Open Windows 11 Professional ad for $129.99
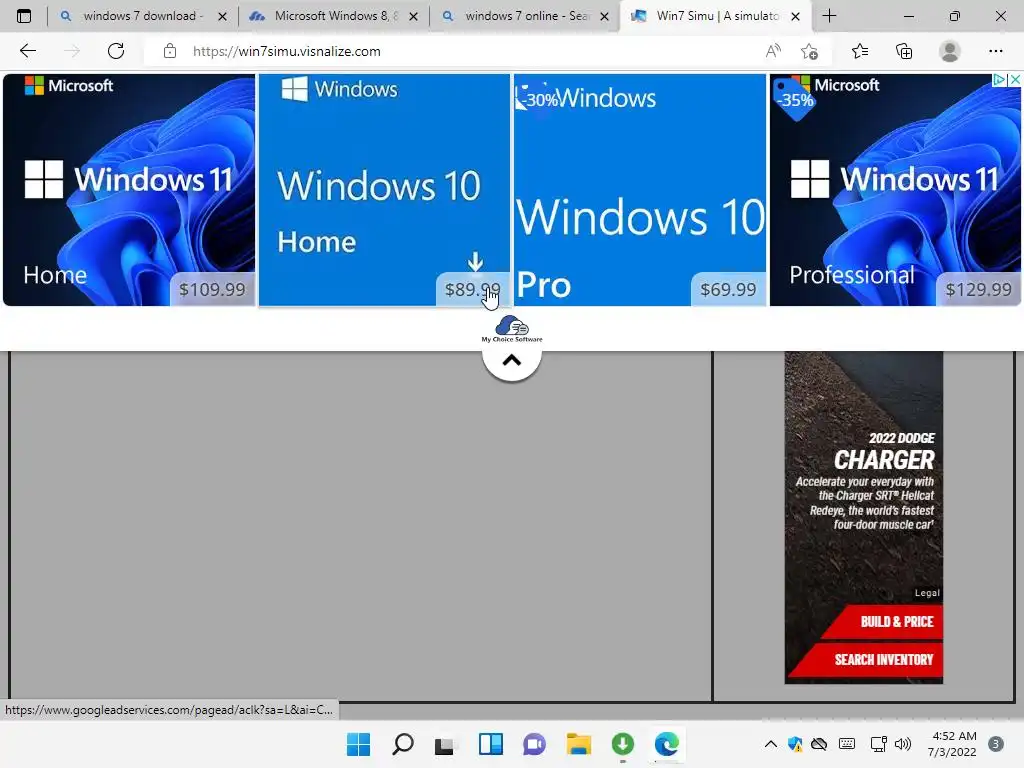The width and height of the screenshot is (1024, 768). click(x=895, y=189)
